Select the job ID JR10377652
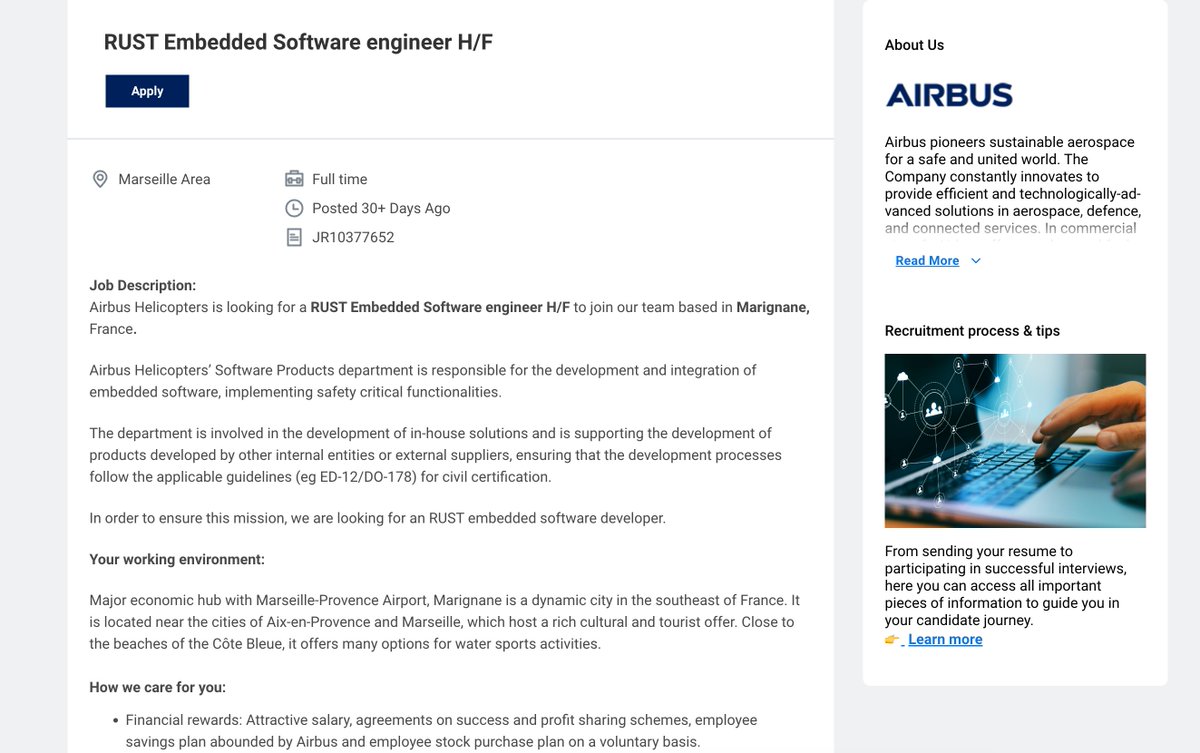1200x753 pixels. pyautogui.click(x=353, y=237)
